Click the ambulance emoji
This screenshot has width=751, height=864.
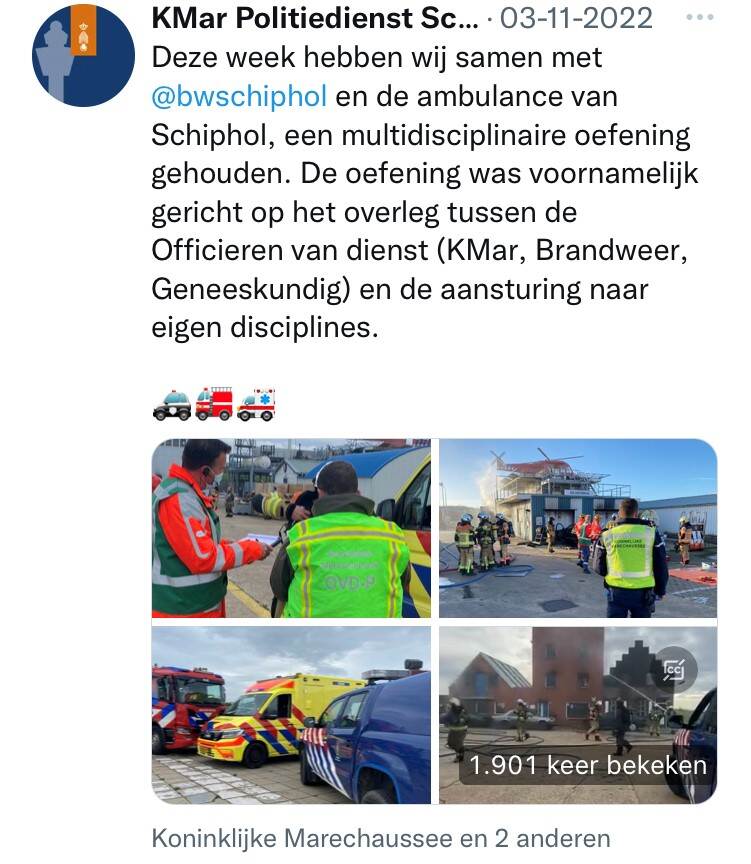point(256,405)
